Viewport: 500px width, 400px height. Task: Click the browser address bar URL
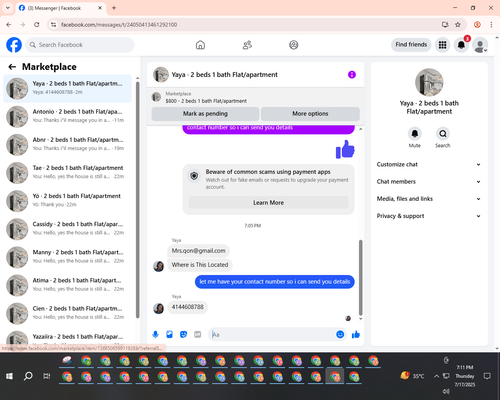119,25
